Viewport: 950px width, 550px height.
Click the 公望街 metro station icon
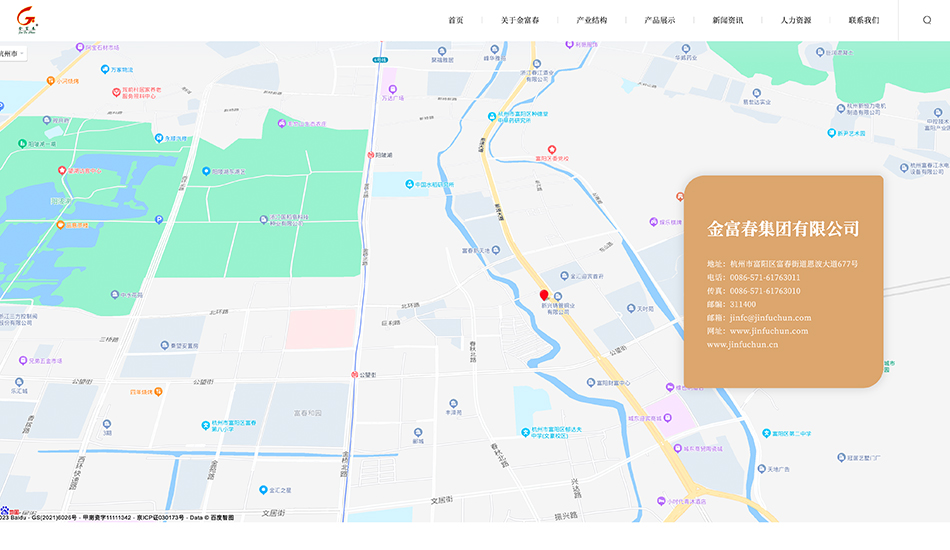(x=354, y=374)
